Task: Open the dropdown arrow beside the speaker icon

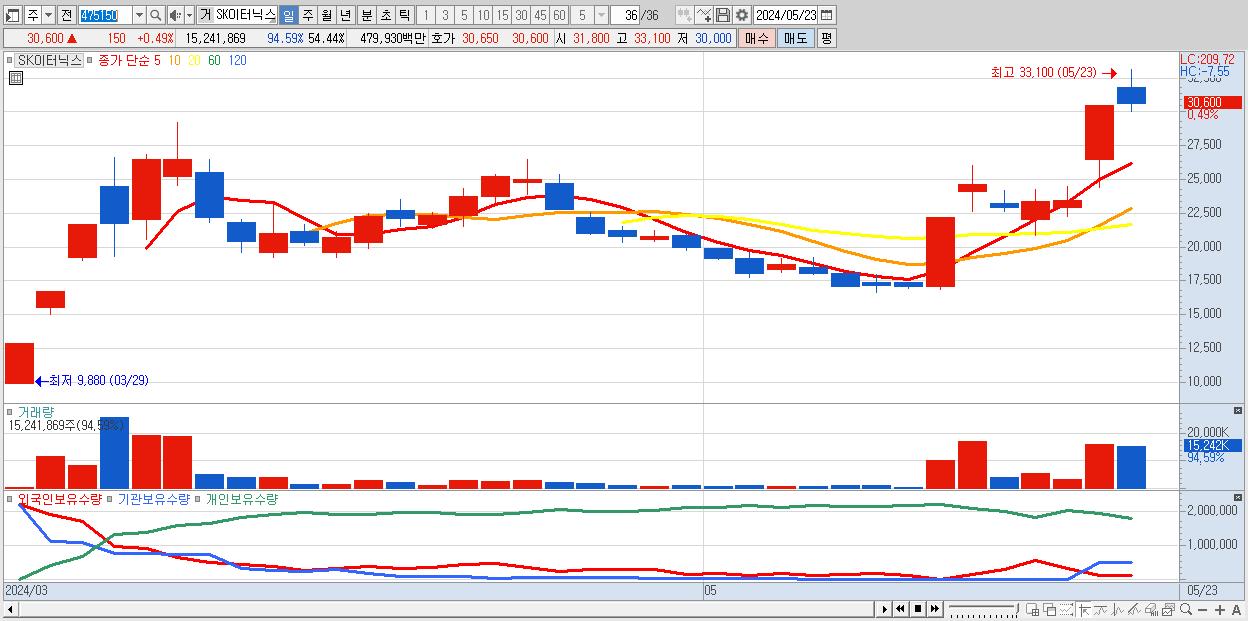Action: coord(189,15)
